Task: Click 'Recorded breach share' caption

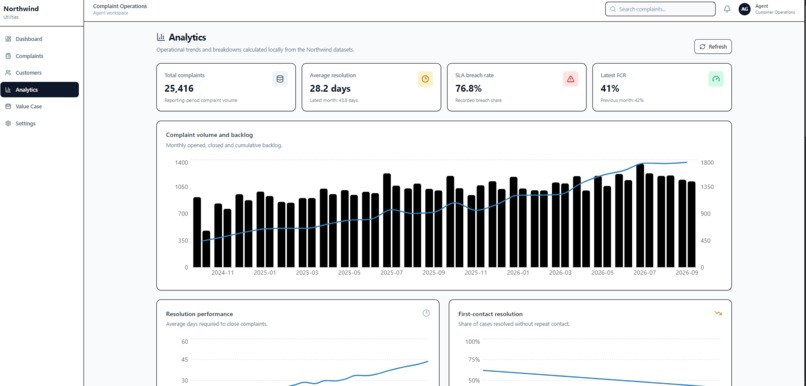Action: [479, 100]
